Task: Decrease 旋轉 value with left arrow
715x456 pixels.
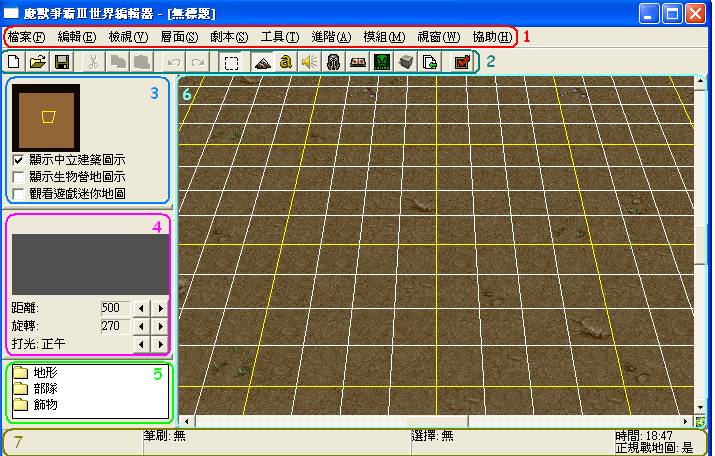Action: (x=141, y=326)
